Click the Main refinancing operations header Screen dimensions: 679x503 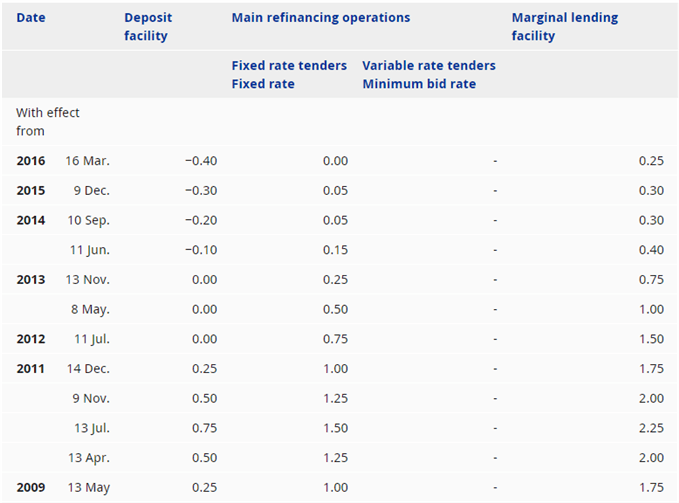pyautogui.click(x=321, y=18)
